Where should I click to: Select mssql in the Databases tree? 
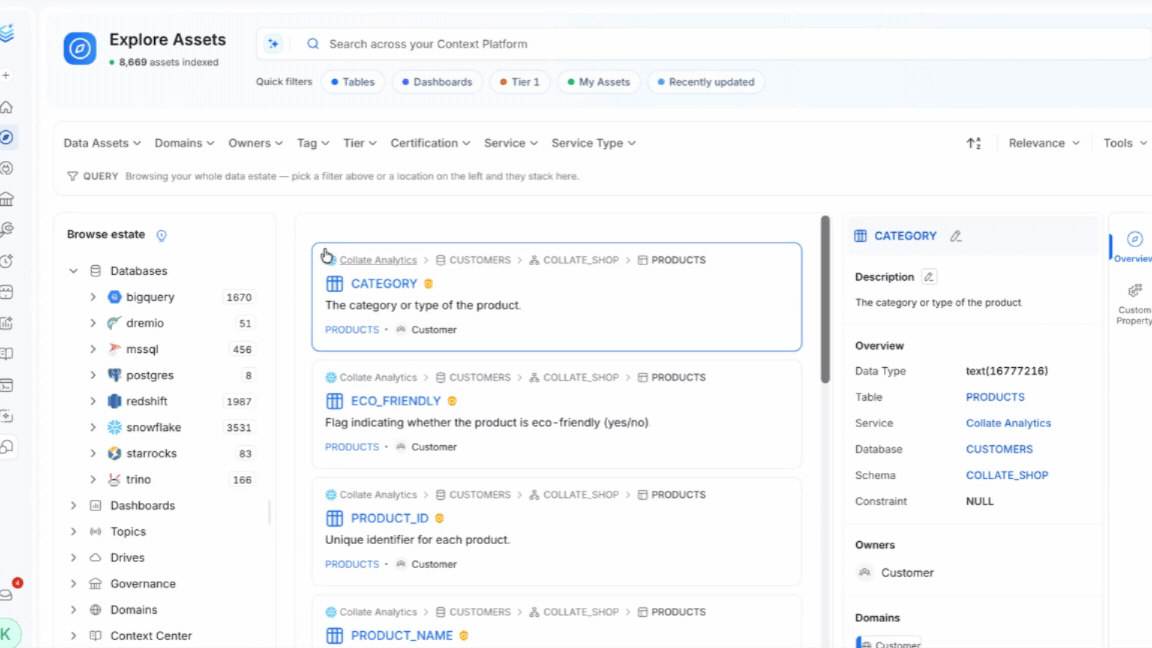pyautogui.click(x=142, y=349)
